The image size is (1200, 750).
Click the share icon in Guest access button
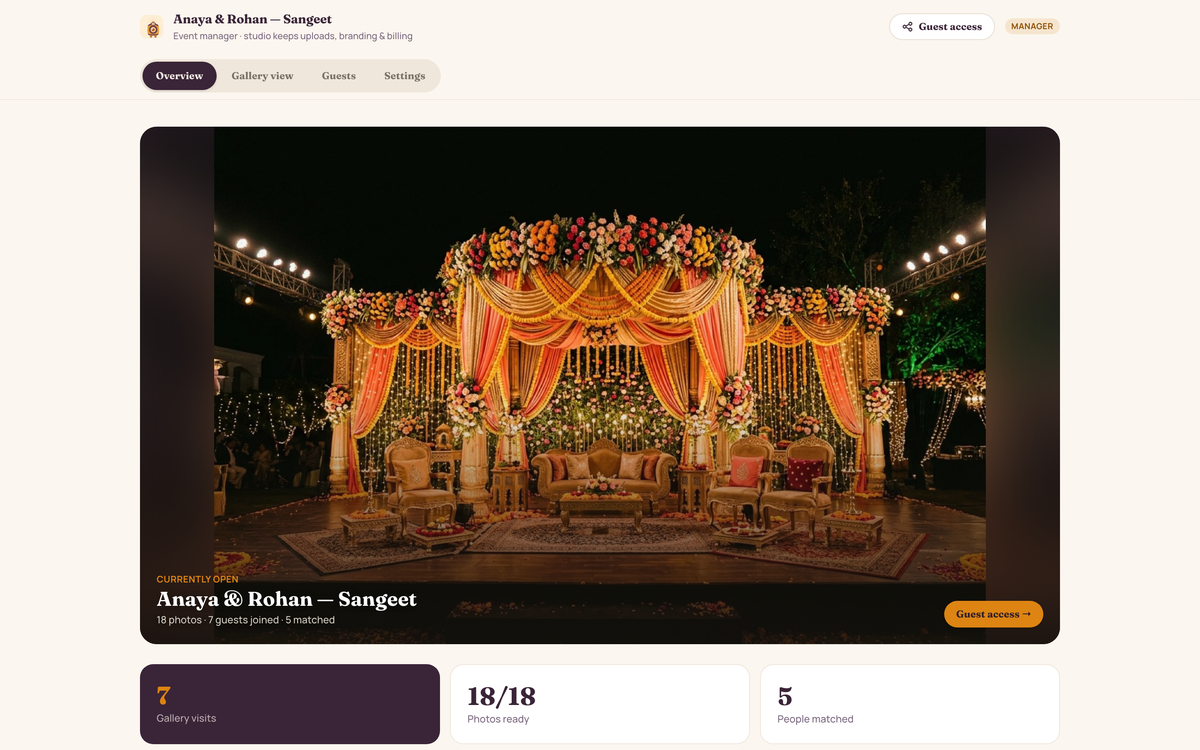tap(907, 27)
